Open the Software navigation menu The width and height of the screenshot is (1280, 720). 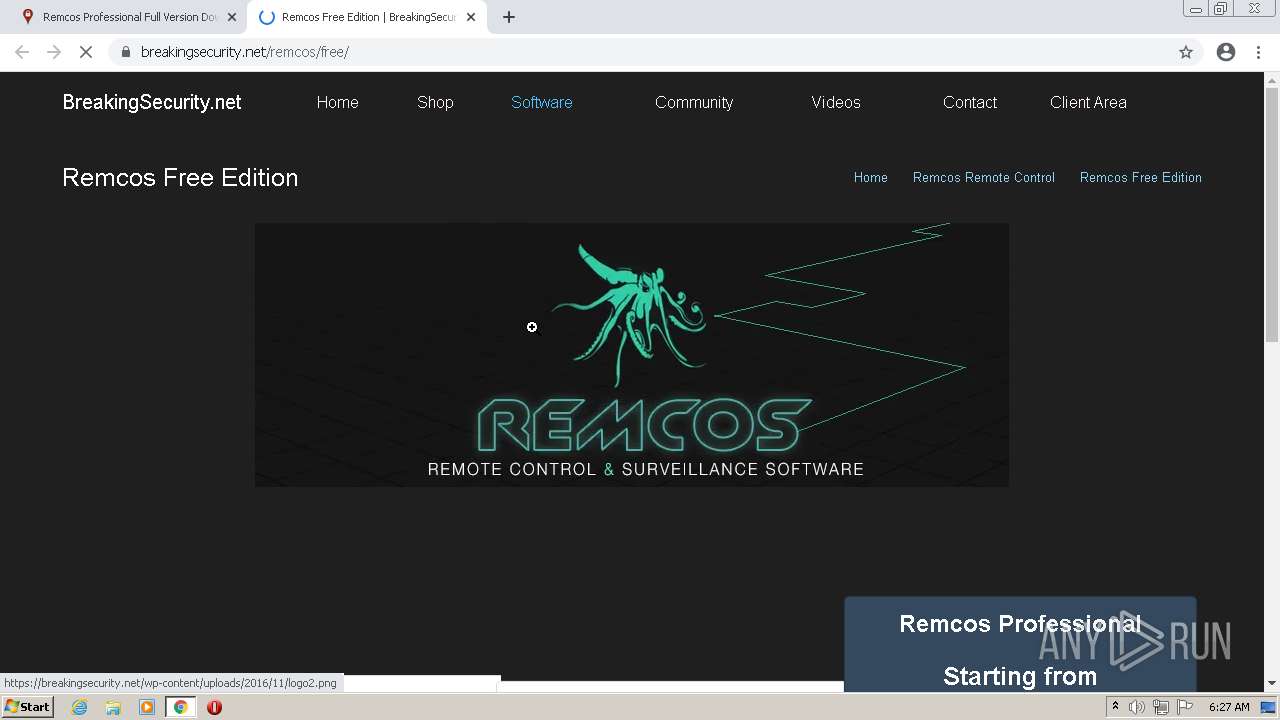(x=542, y=102)
